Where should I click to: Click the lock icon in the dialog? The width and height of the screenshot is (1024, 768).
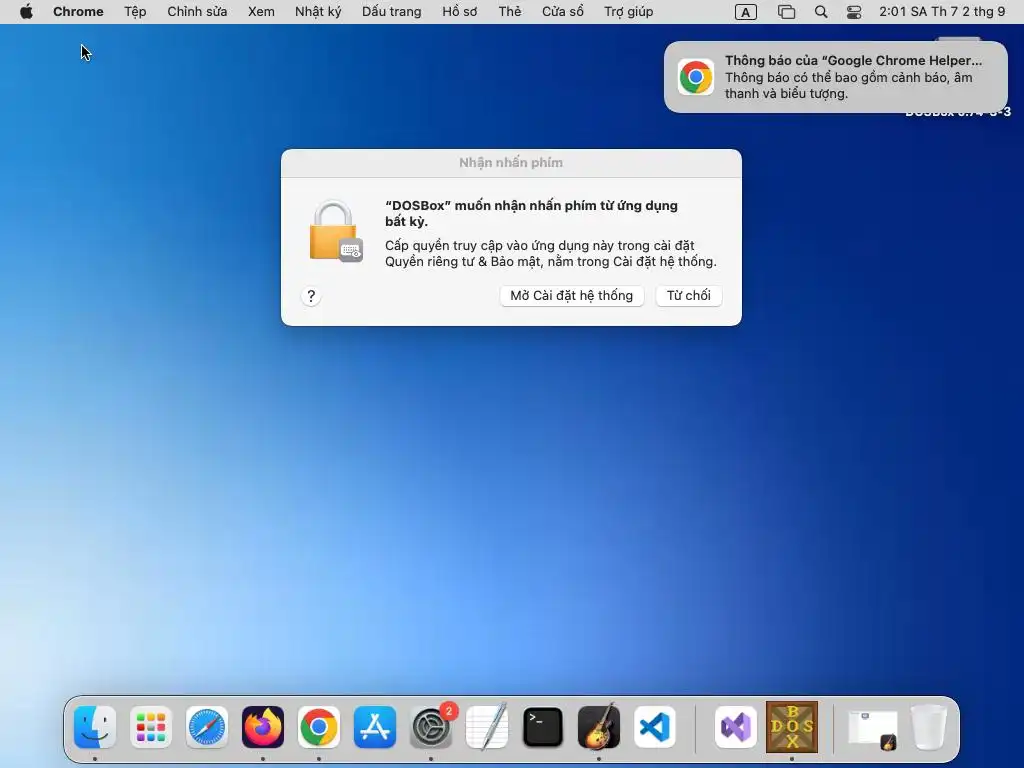coord(336,231)
